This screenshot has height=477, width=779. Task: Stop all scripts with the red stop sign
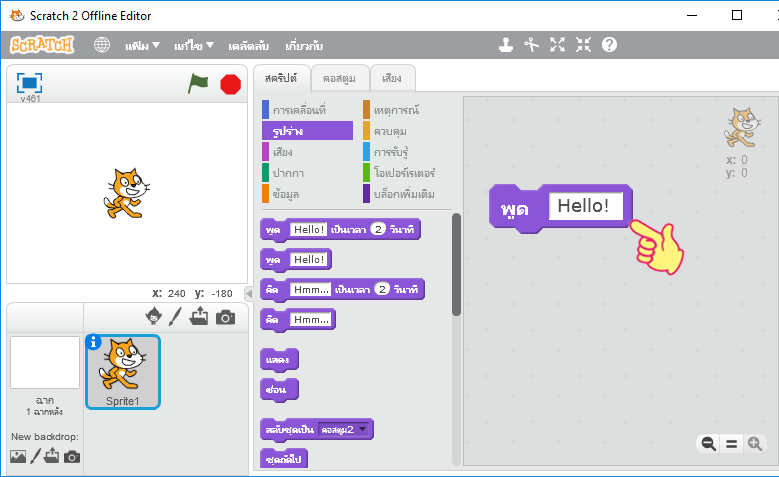[x=231, y=84]
